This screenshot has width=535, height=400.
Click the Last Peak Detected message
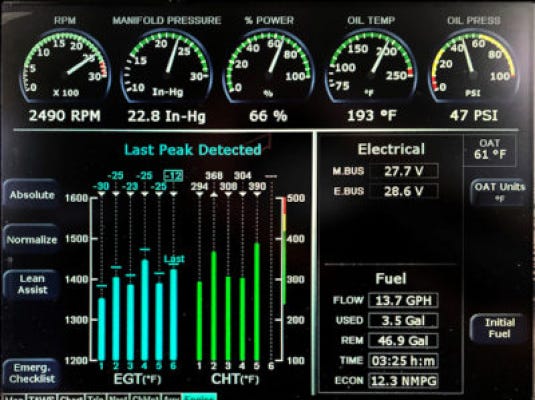pos(193,150)
